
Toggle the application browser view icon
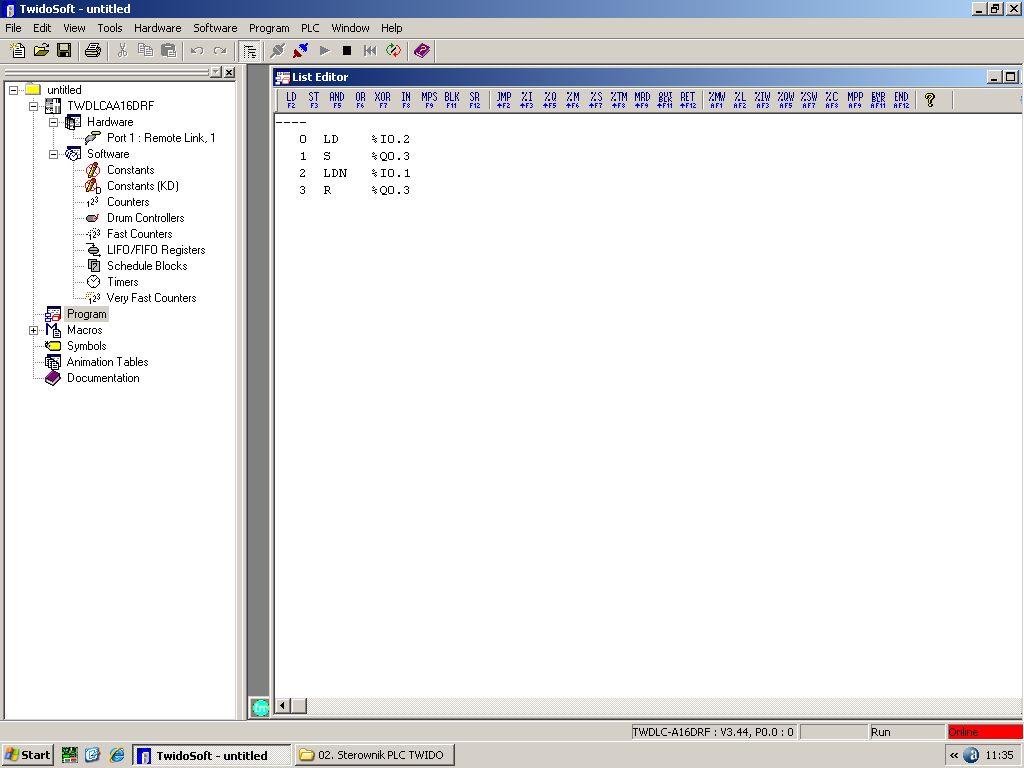[250, 50]
